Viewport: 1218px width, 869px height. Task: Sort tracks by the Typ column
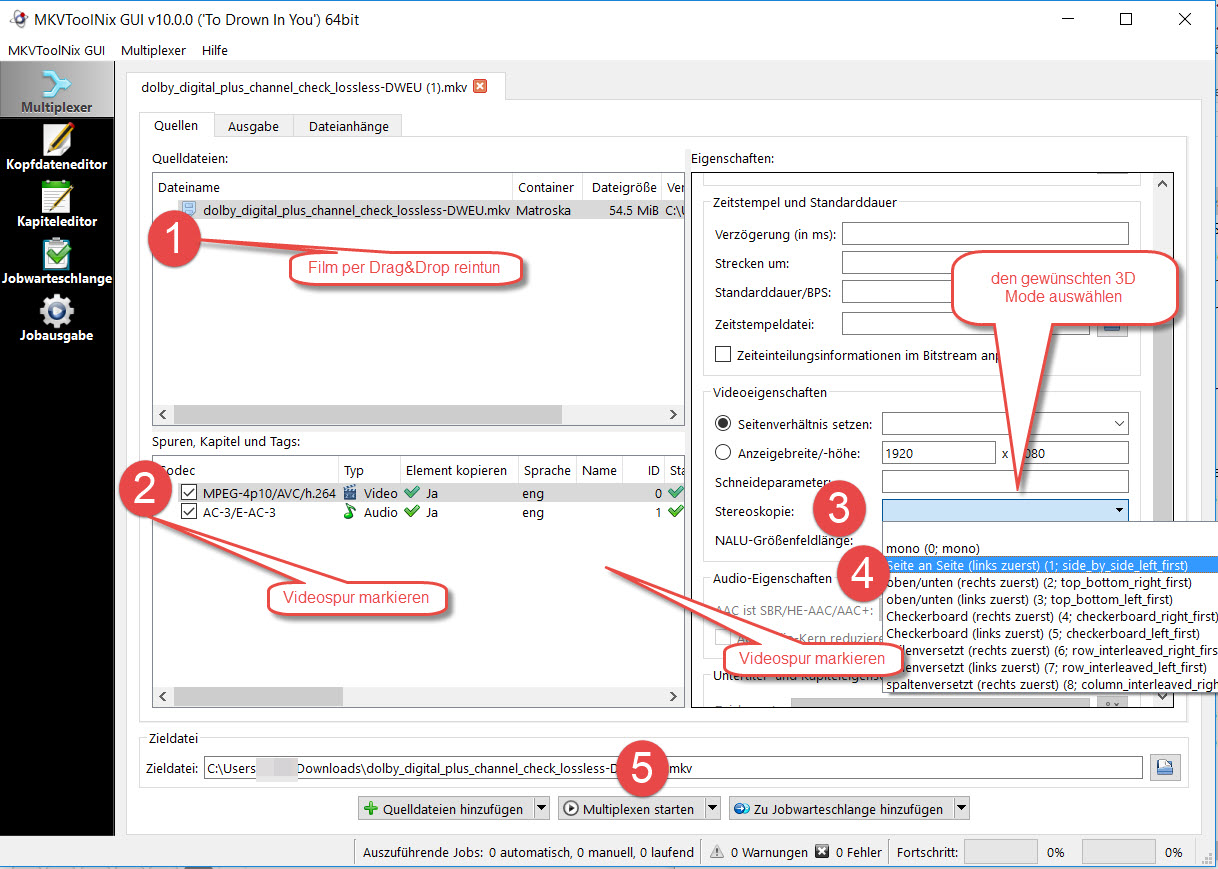(369, 470)
